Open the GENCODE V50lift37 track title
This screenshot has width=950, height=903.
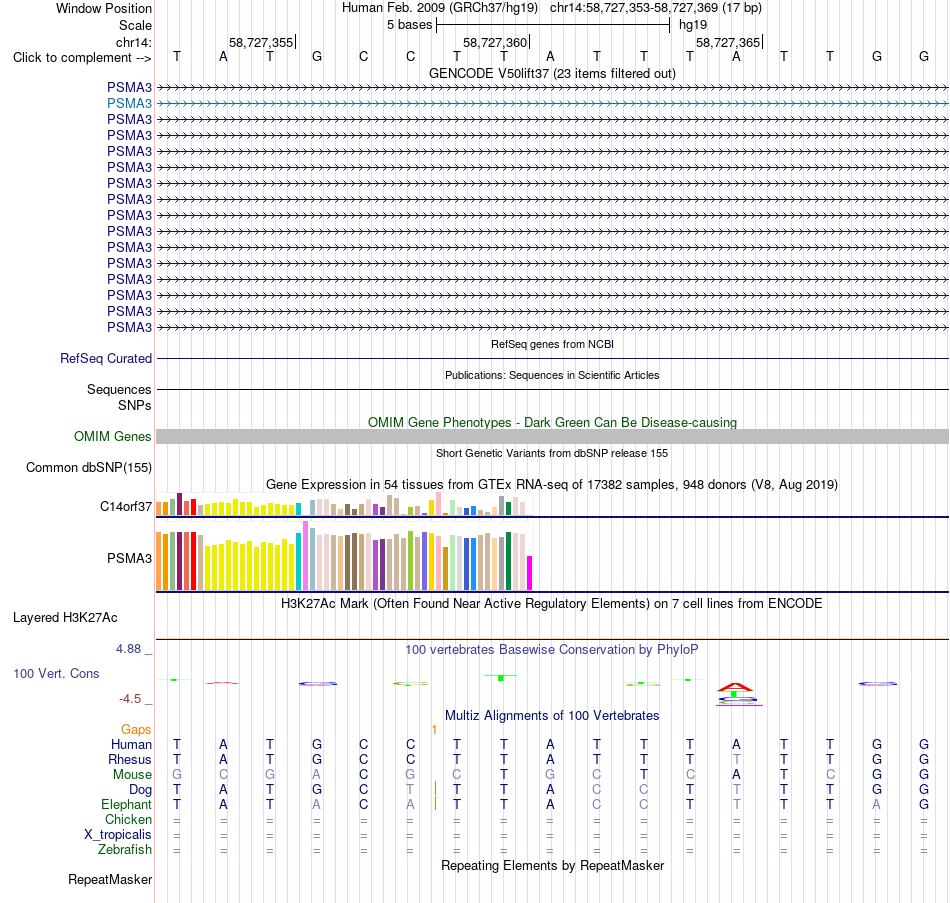[x=552, y=73]
